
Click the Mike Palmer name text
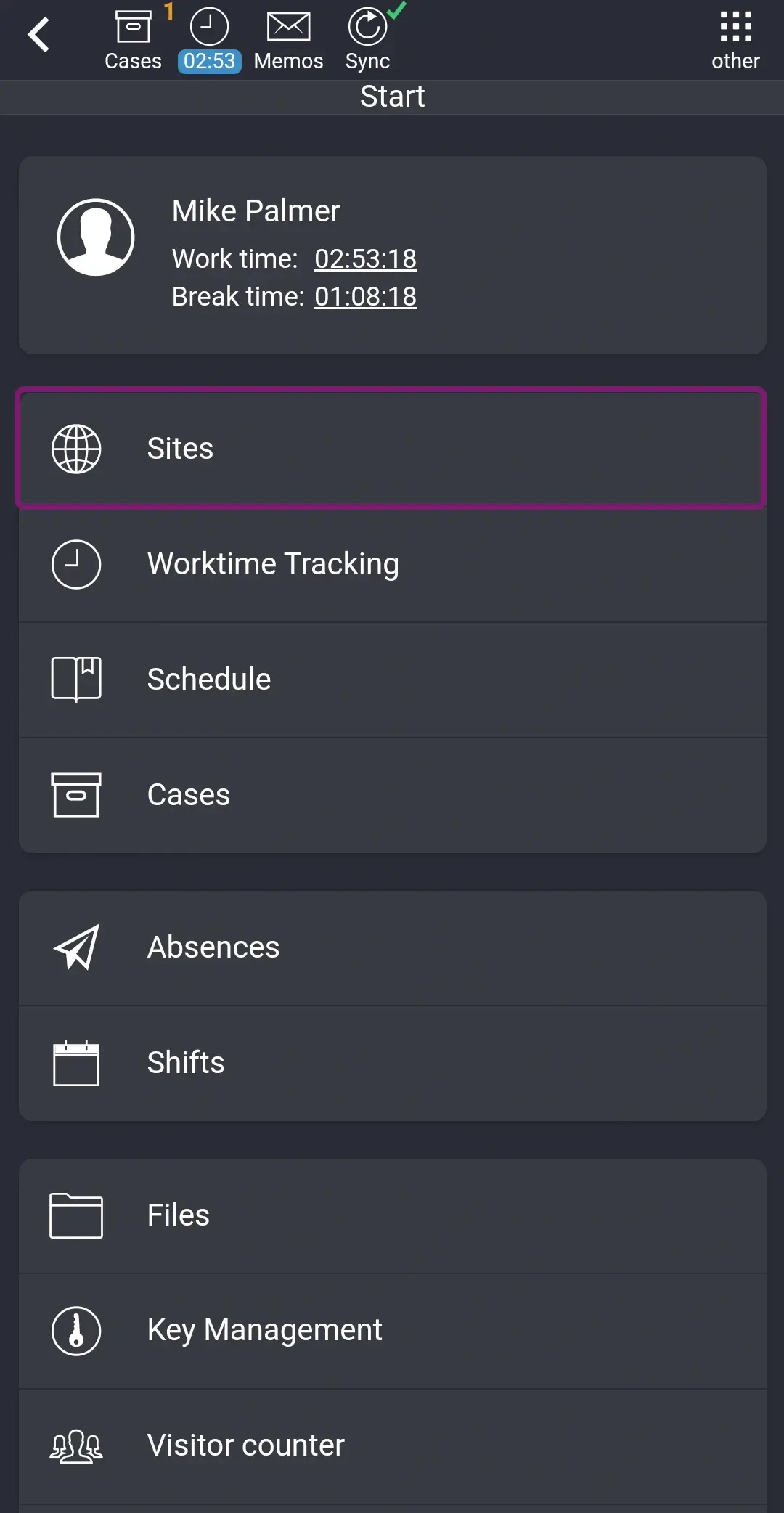(256, 211)
